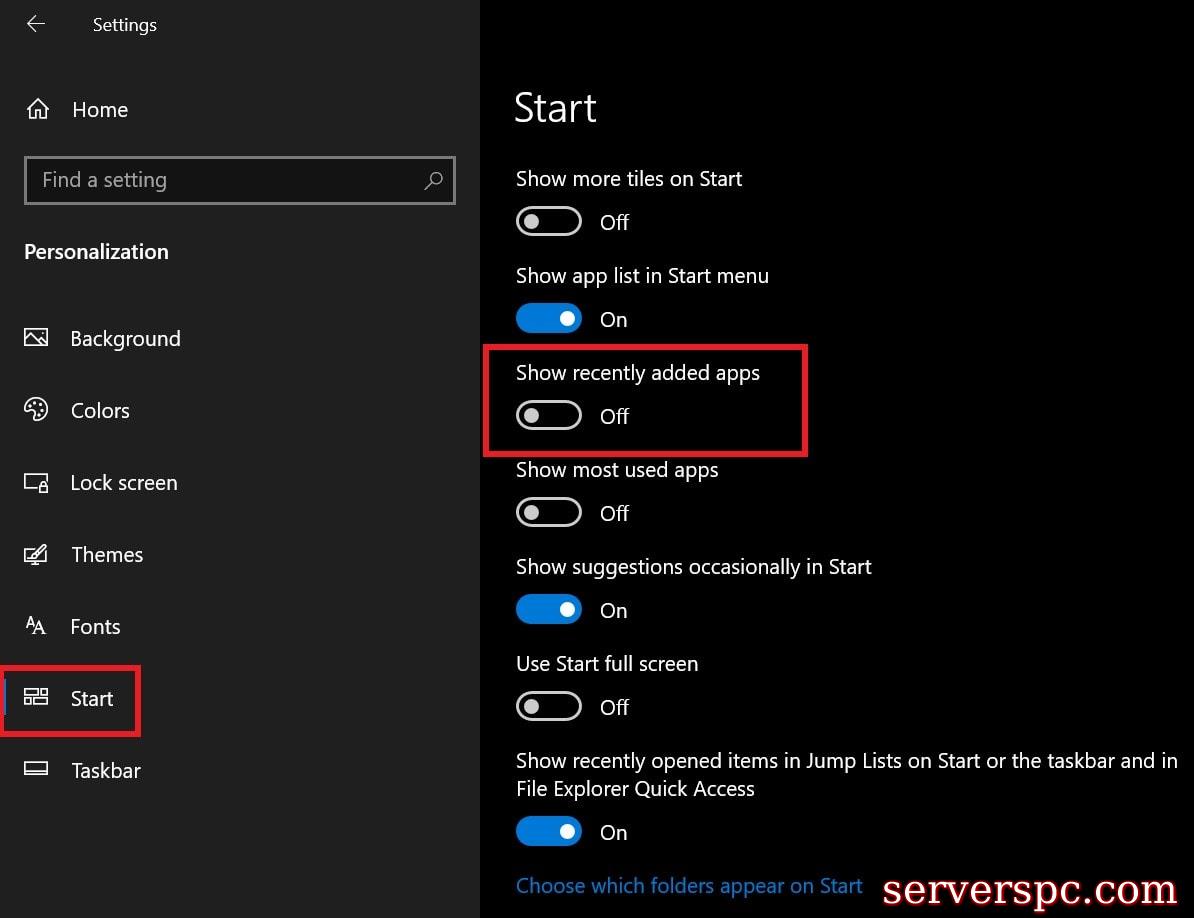
Task: Click the Fonts icon in sidebar
Action: click(x=36, y=626)
